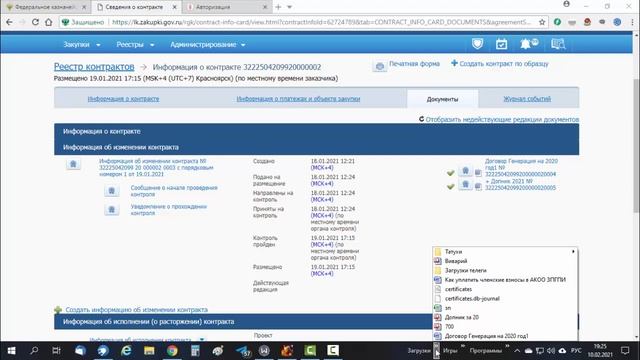This screenshot has height=360, width=640.
Task: Click the file type icon before Договор Генерация на 2020 link
Action: tap(478, 173)
